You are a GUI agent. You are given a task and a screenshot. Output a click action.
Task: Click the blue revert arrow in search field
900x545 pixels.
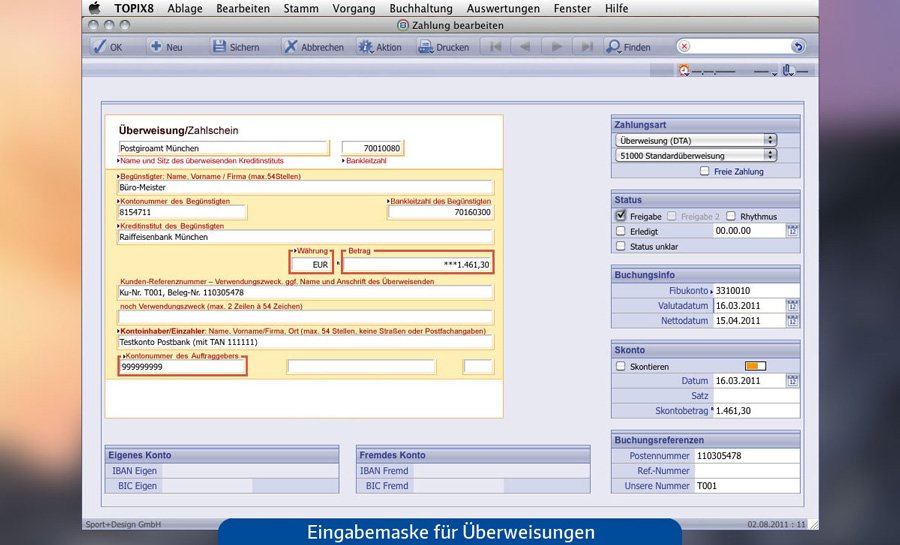797,46
